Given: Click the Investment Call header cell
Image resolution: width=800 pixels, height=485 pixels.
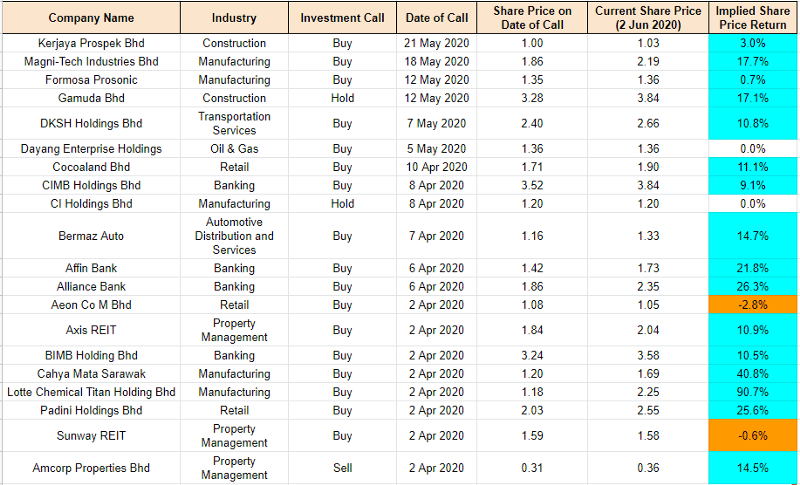Looking at the screenshot, I should point(342,18).
